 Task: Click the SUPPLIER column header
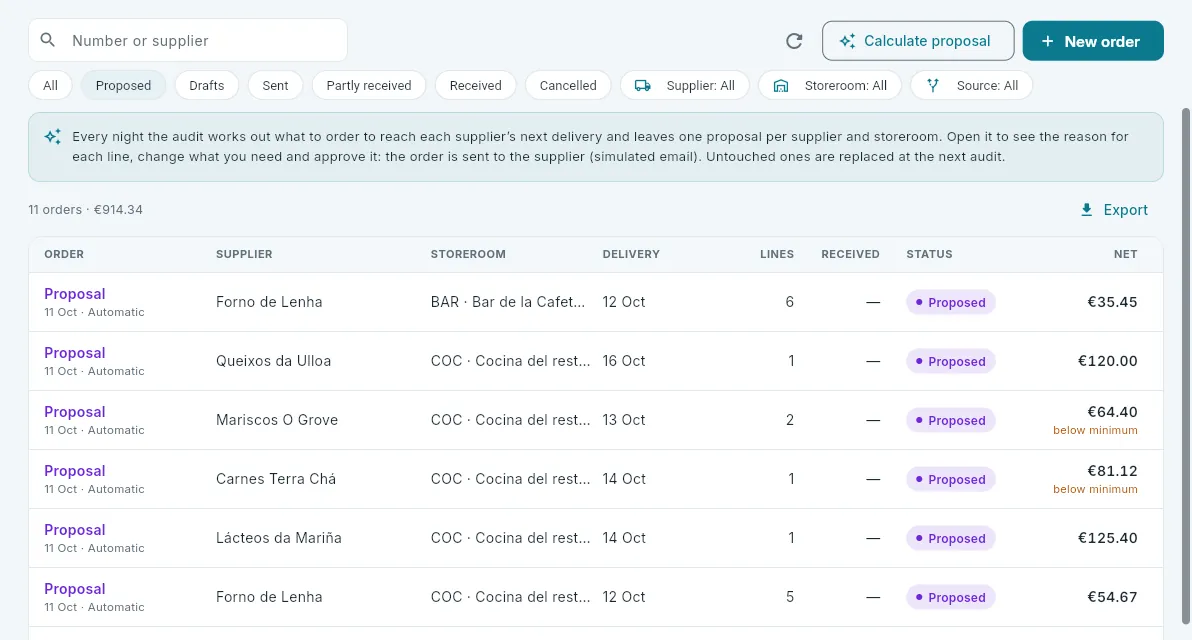(x=244, y=255)
